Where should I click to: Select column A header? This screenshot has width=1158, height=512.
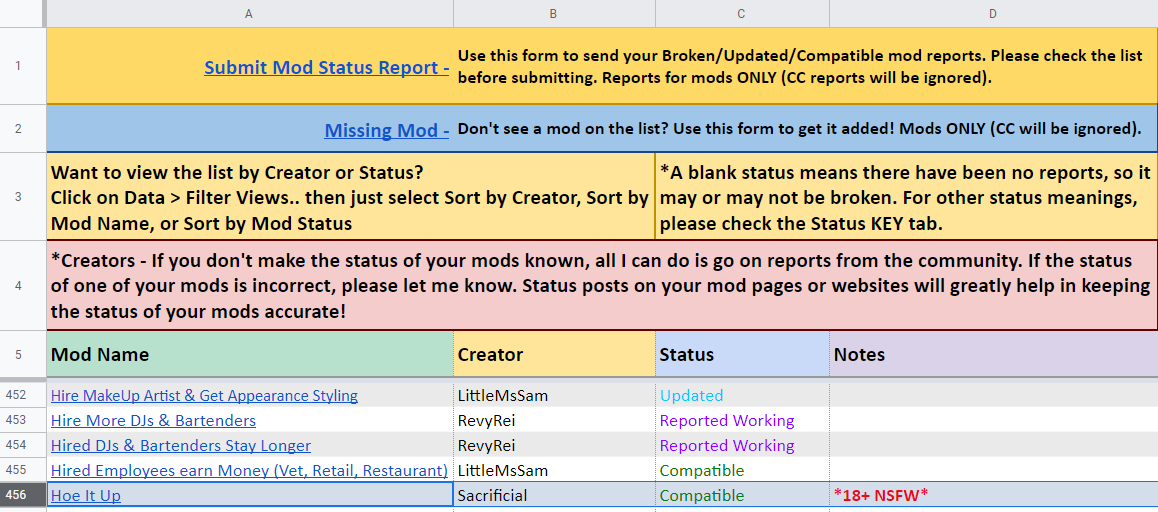click(x=250, y=13)
